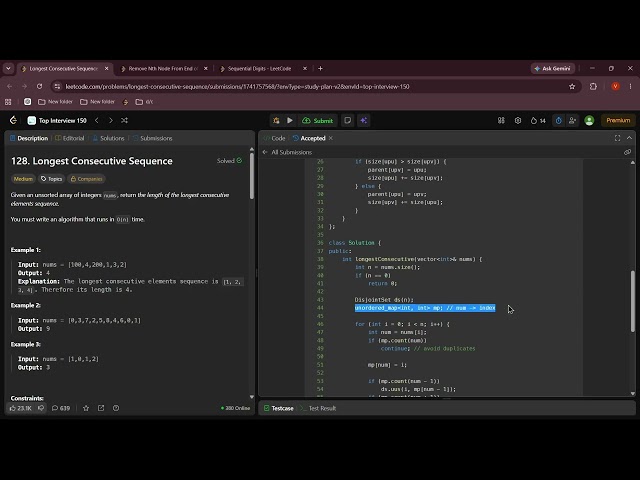Go to next problem in study plan
Viewport: 640px width, 480px height.
pos(111,120)
